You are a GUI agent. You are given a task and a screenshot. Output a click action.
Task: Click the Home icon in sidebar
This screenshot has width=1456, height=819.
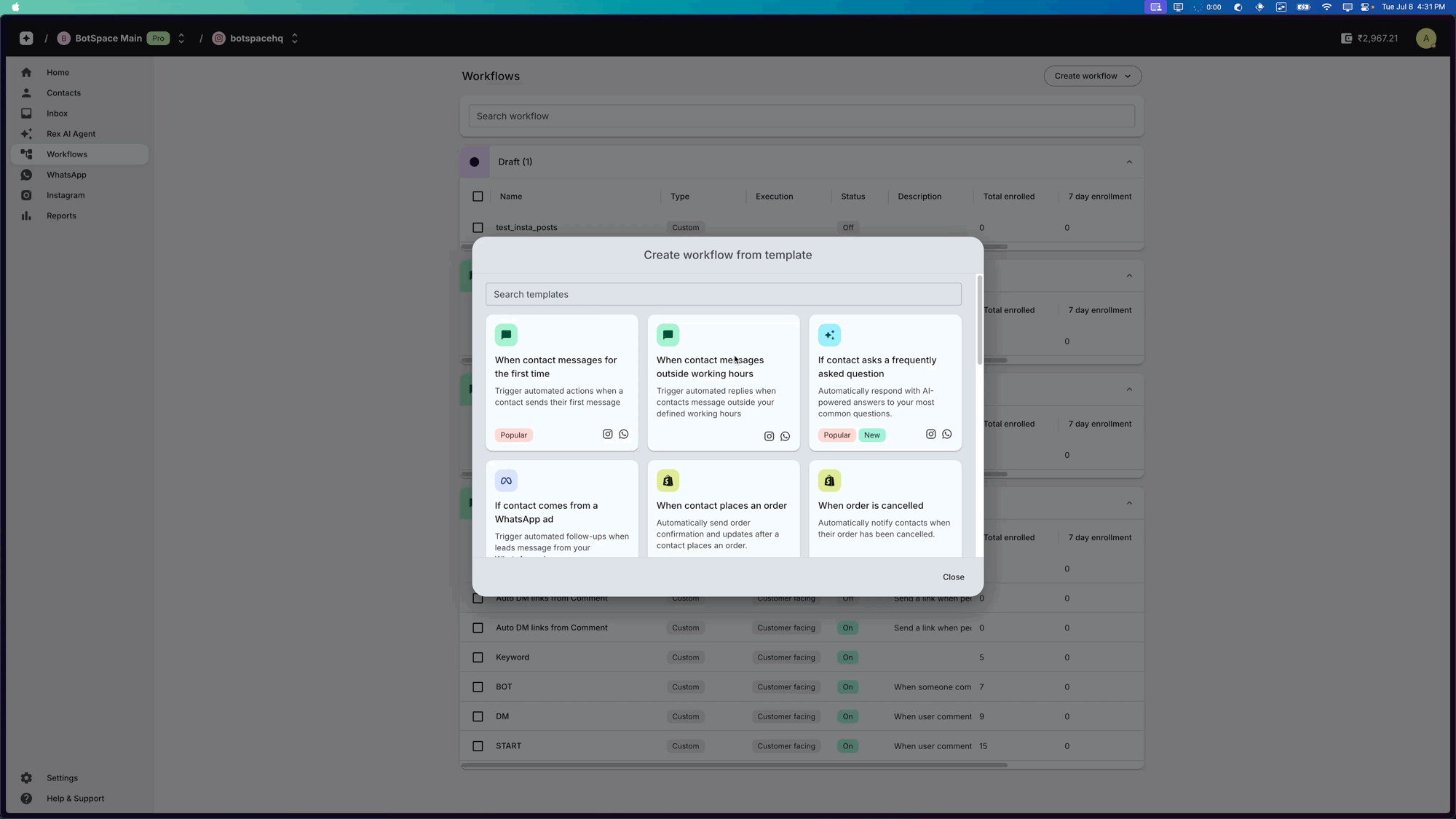(x=26, y=72)
